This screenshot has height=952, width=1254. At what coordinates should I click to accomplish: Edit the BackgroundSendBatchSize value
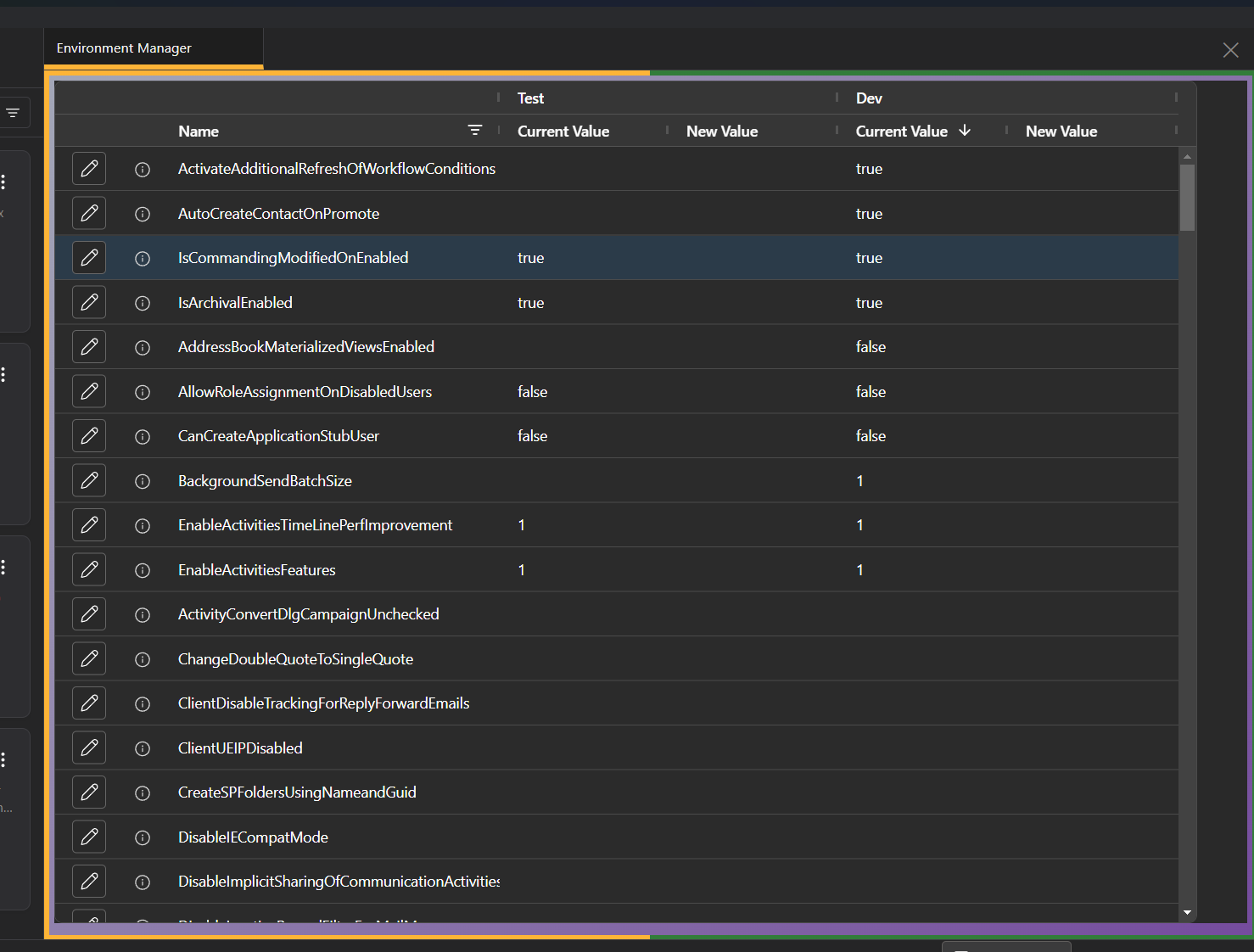89,480
